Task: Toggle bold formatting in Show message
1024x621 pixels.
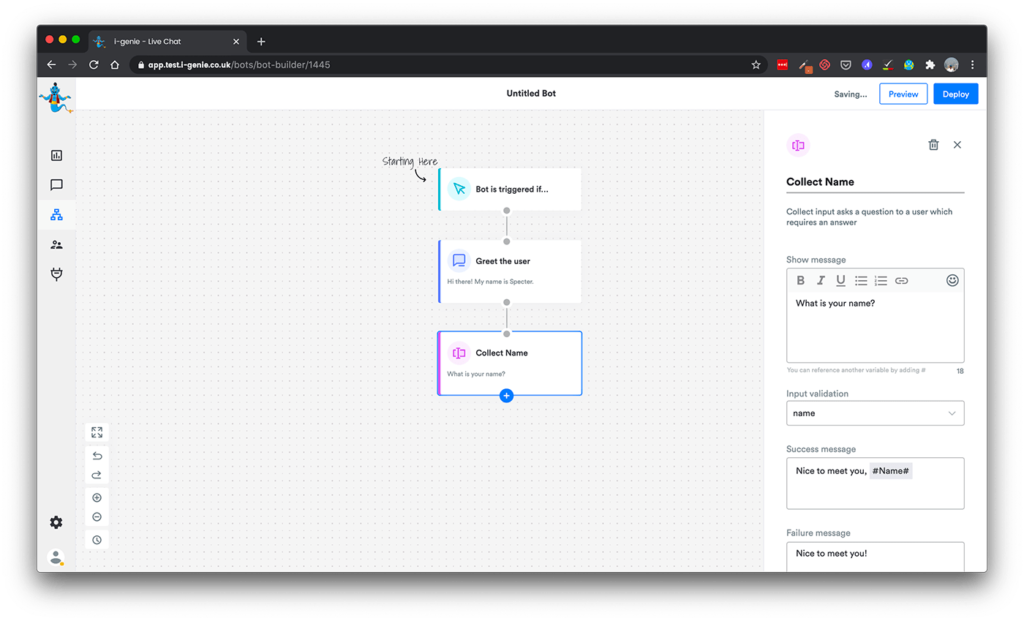Action: [800, 281]
